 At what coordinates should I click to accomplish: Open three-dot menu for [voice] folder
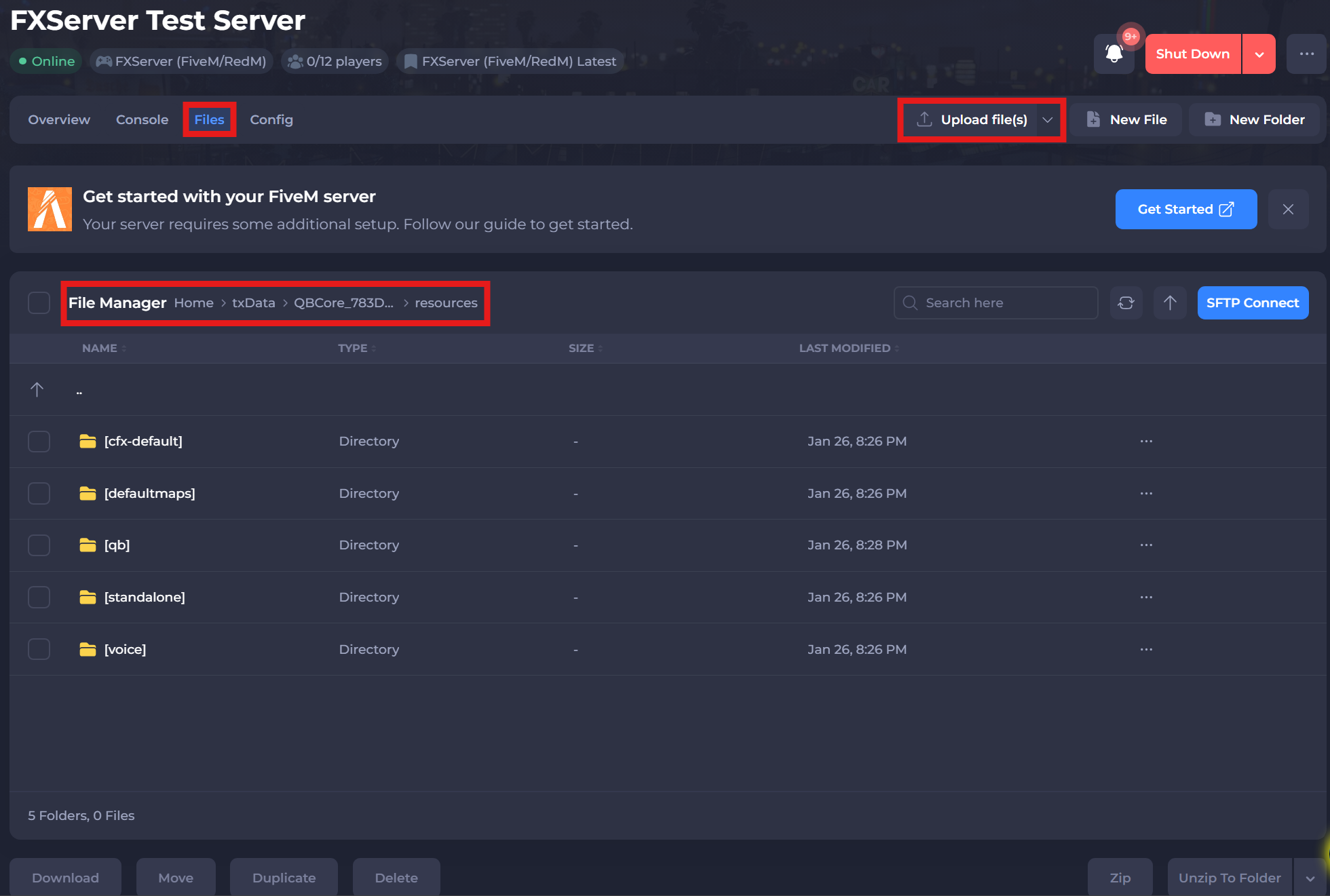point(1146,649)
